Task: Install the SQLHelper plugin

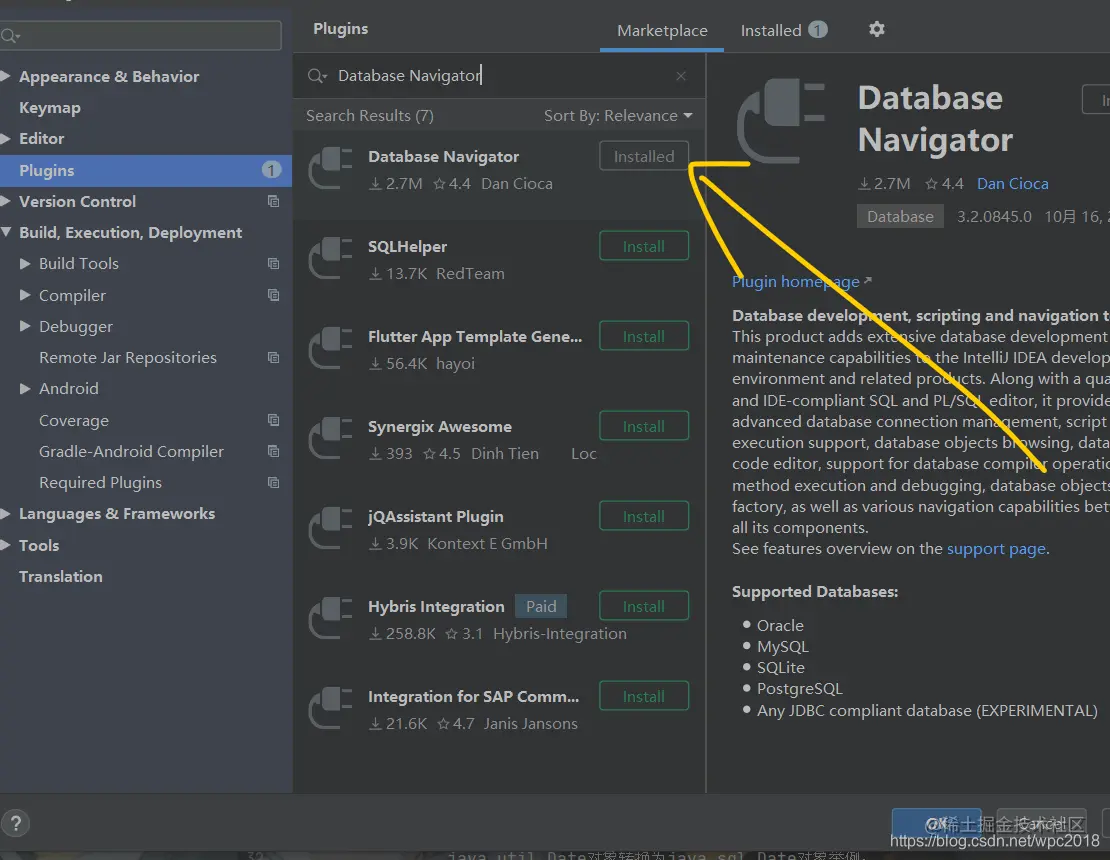Action: click(643, 246)
